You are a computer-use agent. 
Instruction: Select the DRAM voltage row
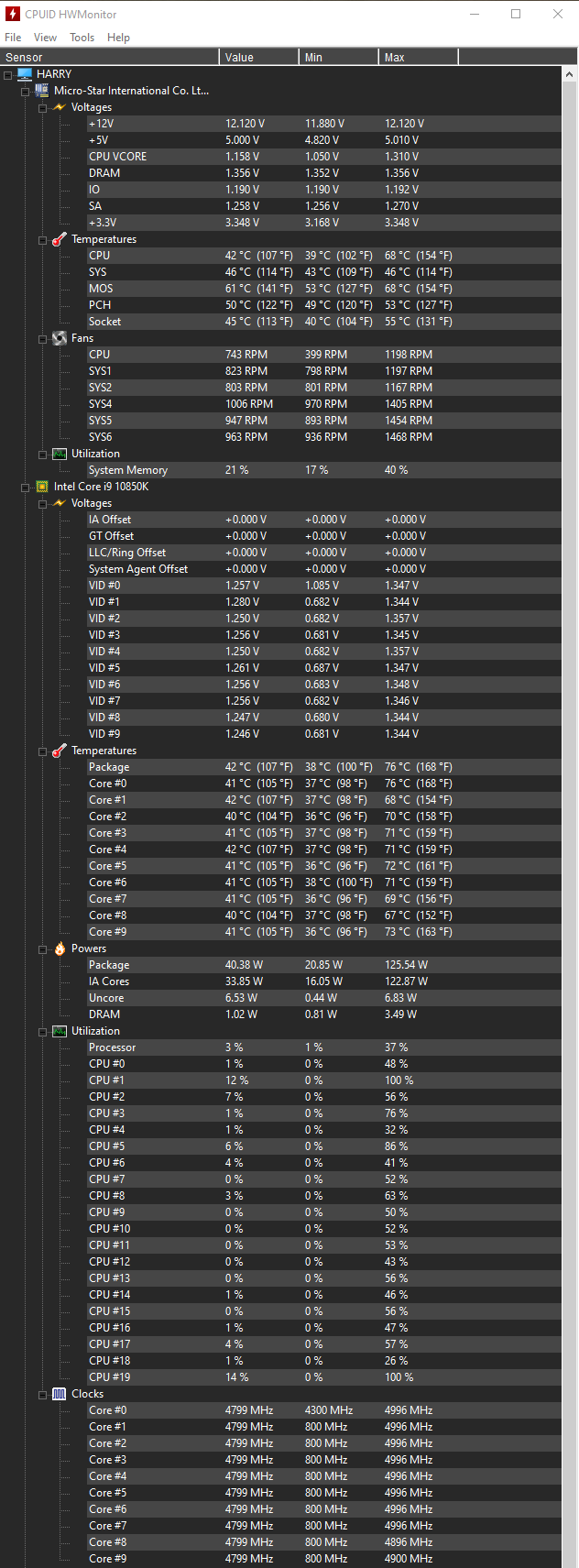(x=324, y=173)
